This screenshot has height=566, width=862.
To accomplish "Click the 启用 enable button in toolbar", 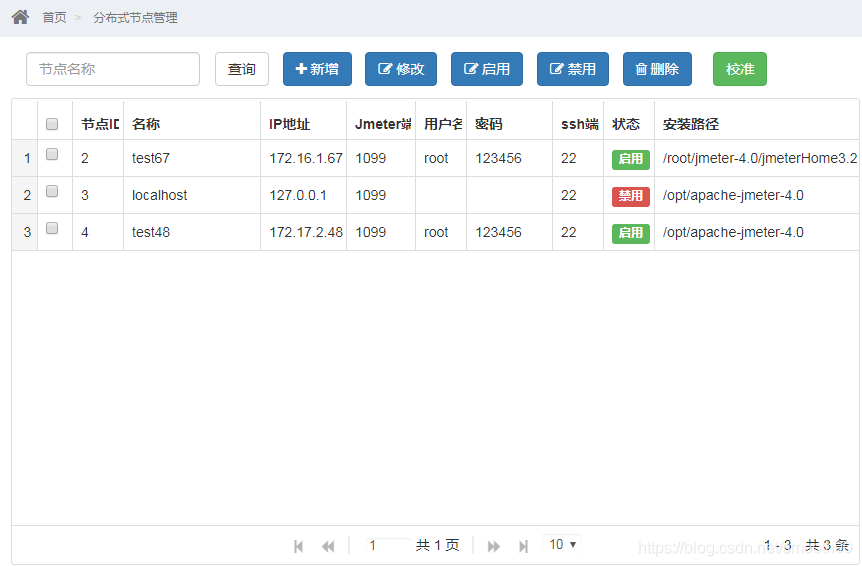I will click(487, 69).
